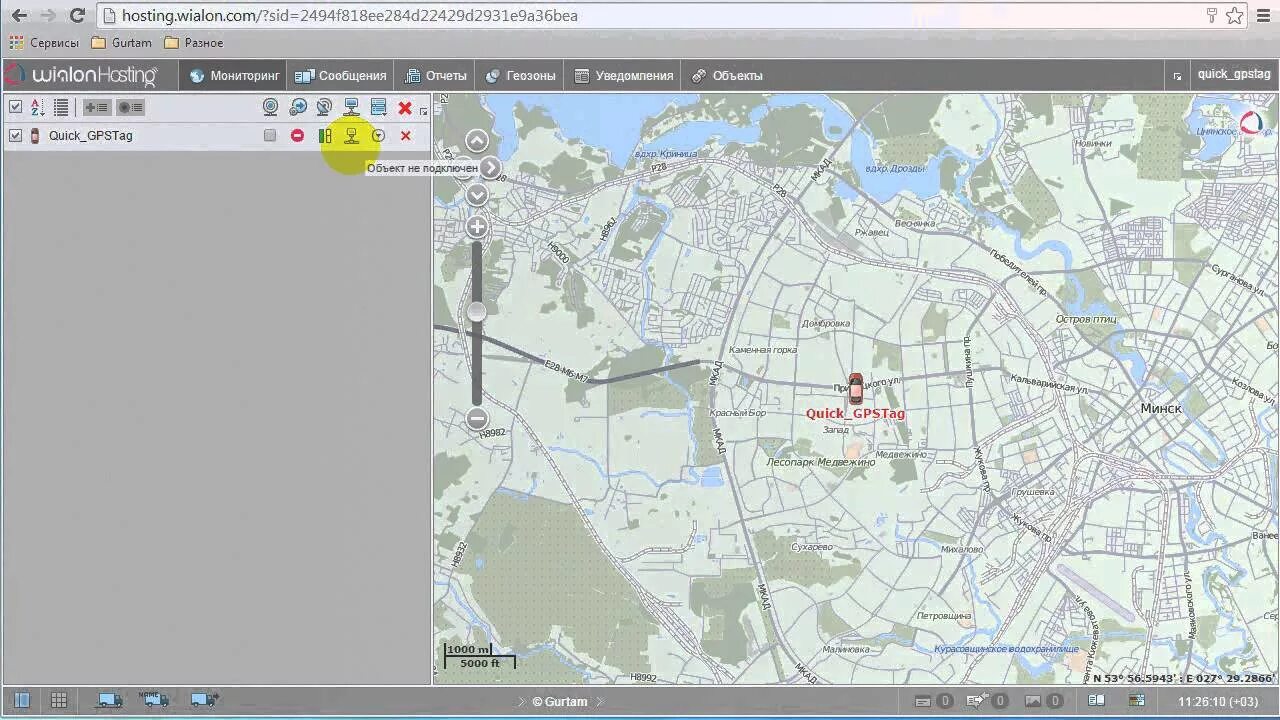This screenshot has width=1280, height=720.
Task: Expand the arrow left of Gurtam label
Action: (520, 702)
